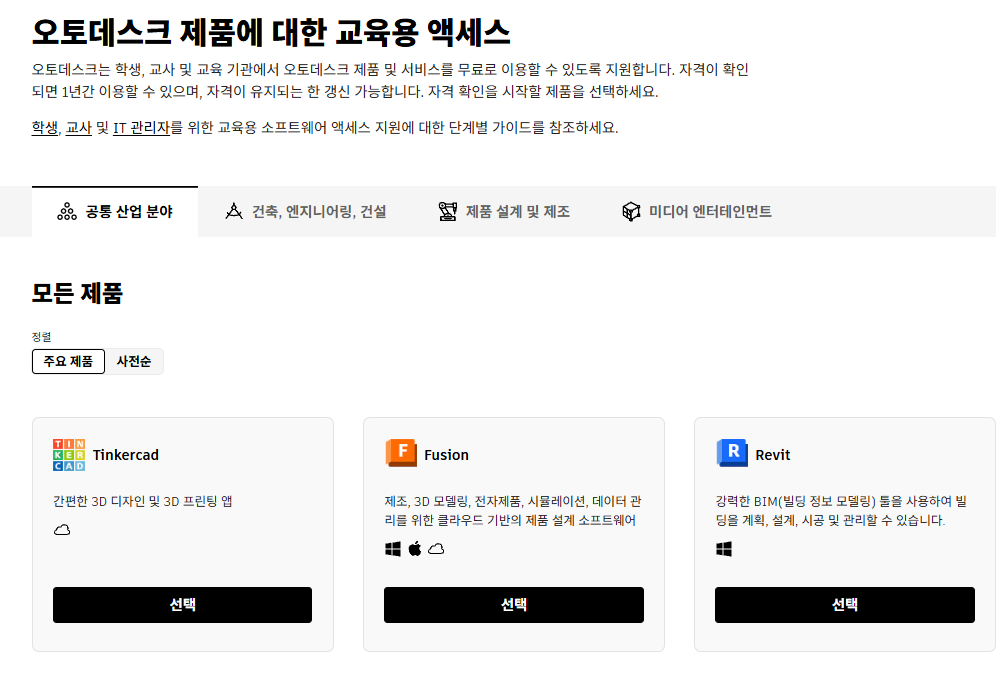Click the Revit description starting with 강력한 BIM
The width and height of the screenshot is (996, 676).
[841, 511]
